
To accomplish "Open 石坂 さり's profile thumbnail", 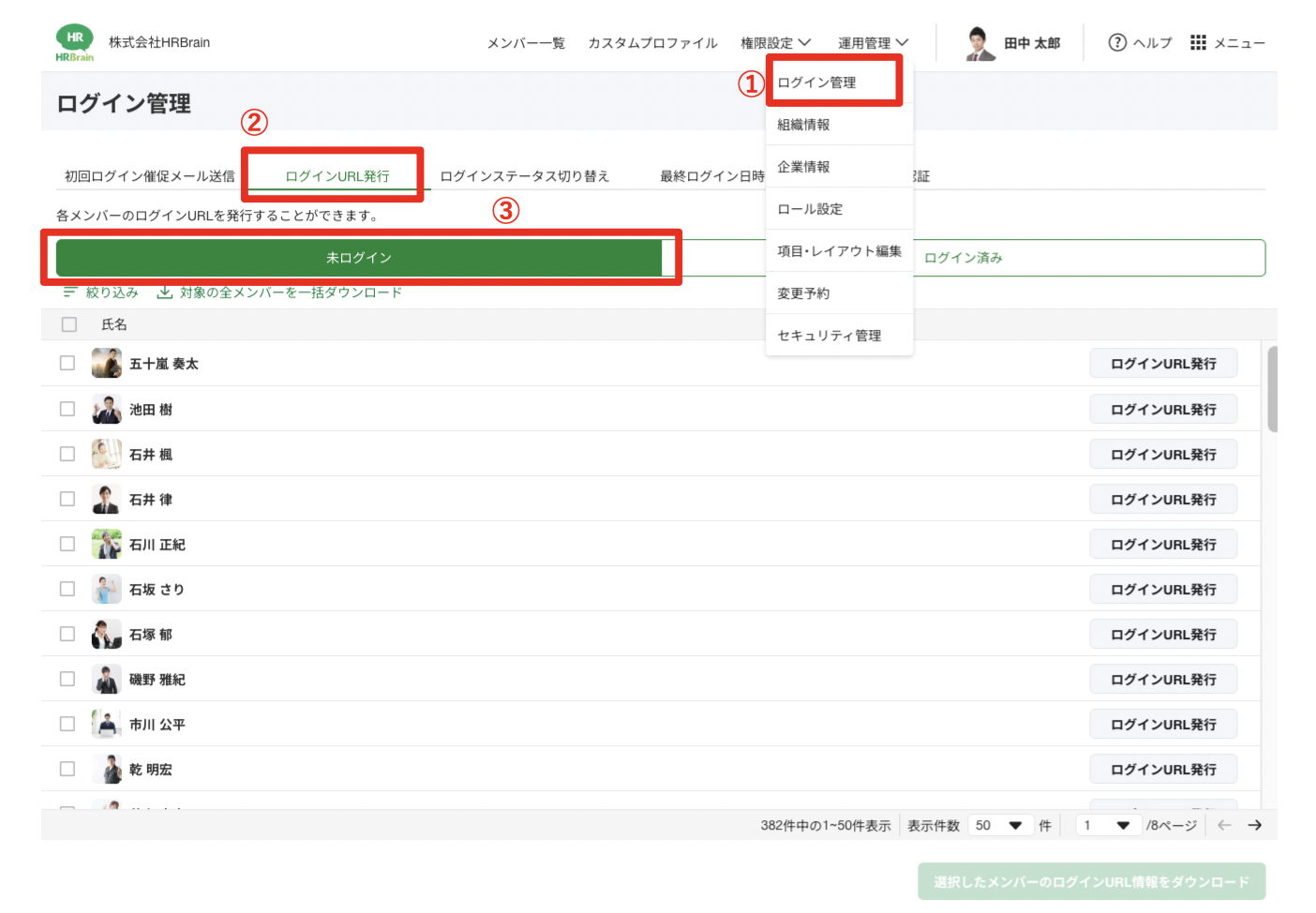I will point(107,589).
